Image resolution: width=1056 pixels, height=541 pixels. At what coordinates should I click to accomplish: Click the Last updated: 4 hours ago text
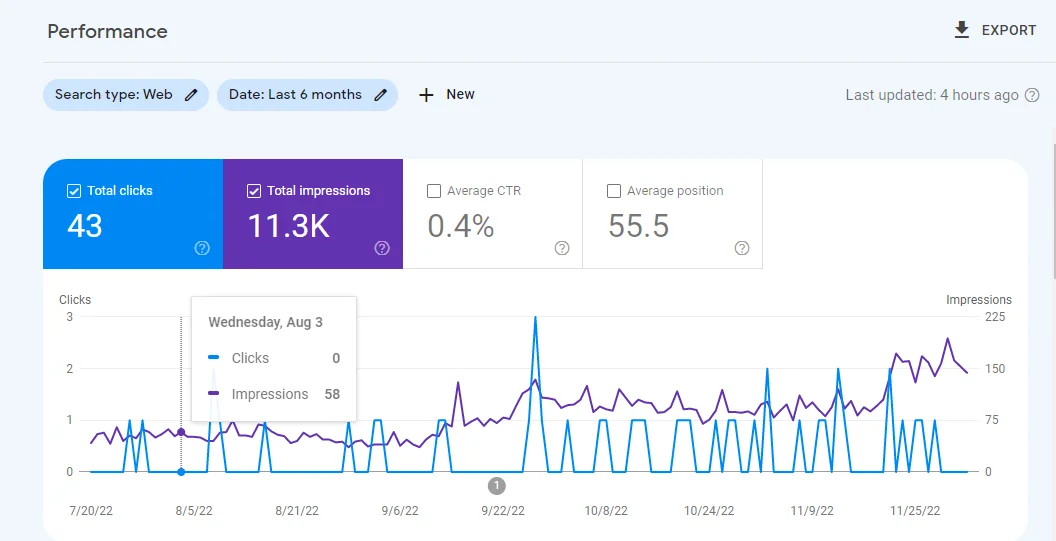(x=932, y=95)
